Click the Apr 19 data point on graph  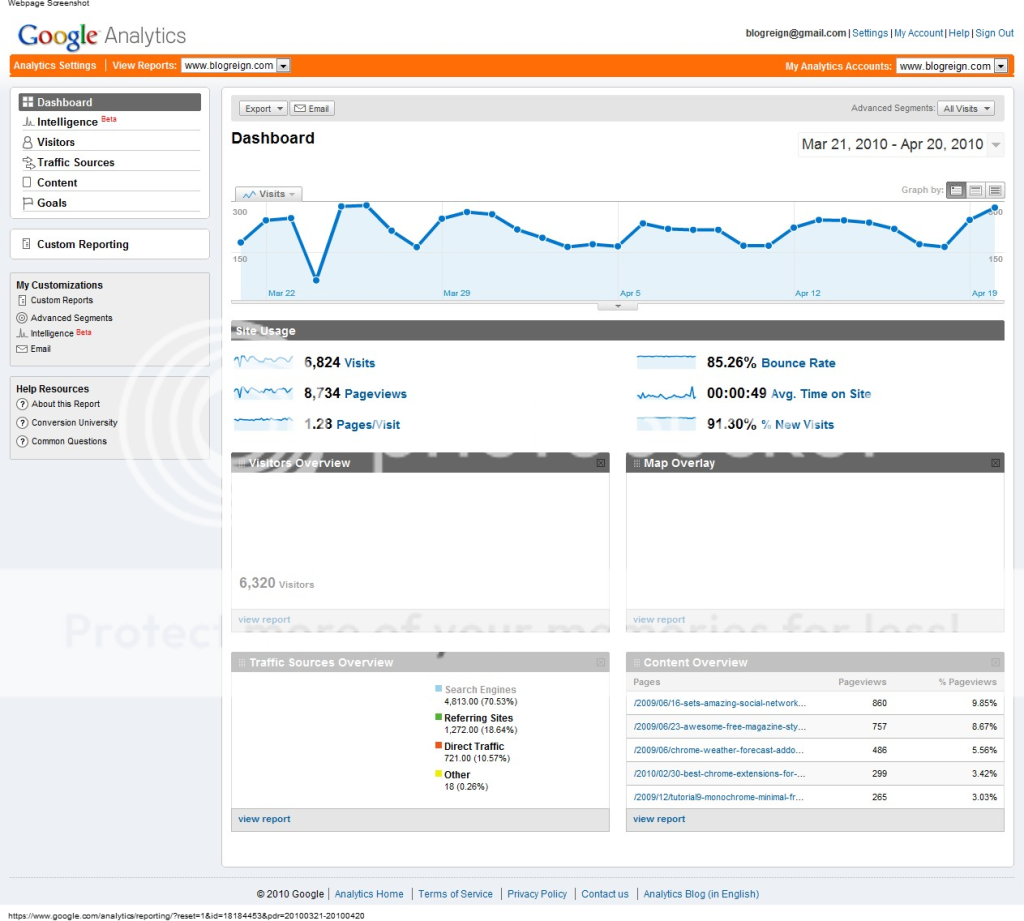click(970, 219)
